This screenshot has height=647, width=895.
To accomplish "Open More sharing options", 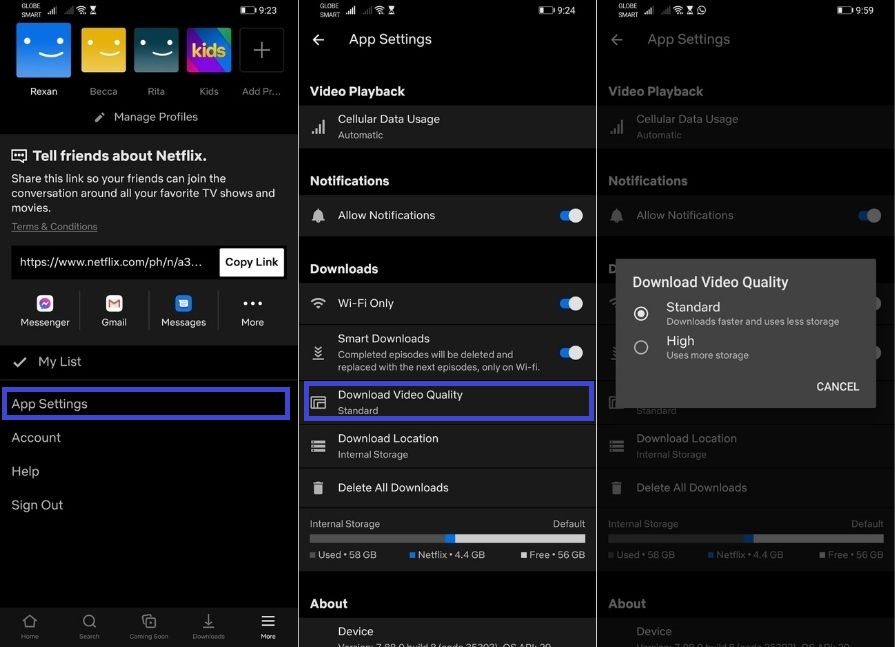I will (x=252, y=303).
